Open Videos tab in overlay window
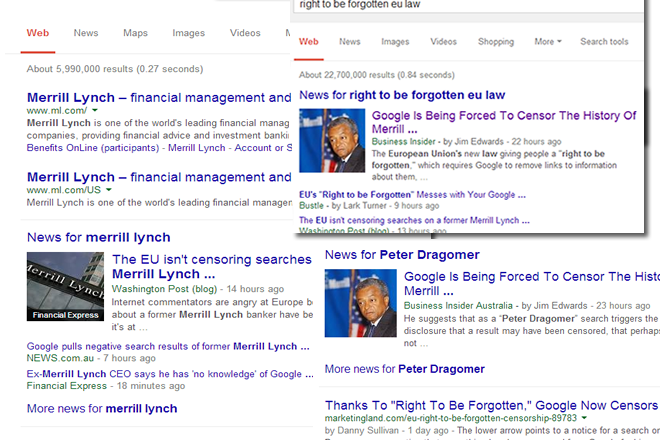Image resolution: width=660 pixels, height=440 pixels. pos(443,42)
